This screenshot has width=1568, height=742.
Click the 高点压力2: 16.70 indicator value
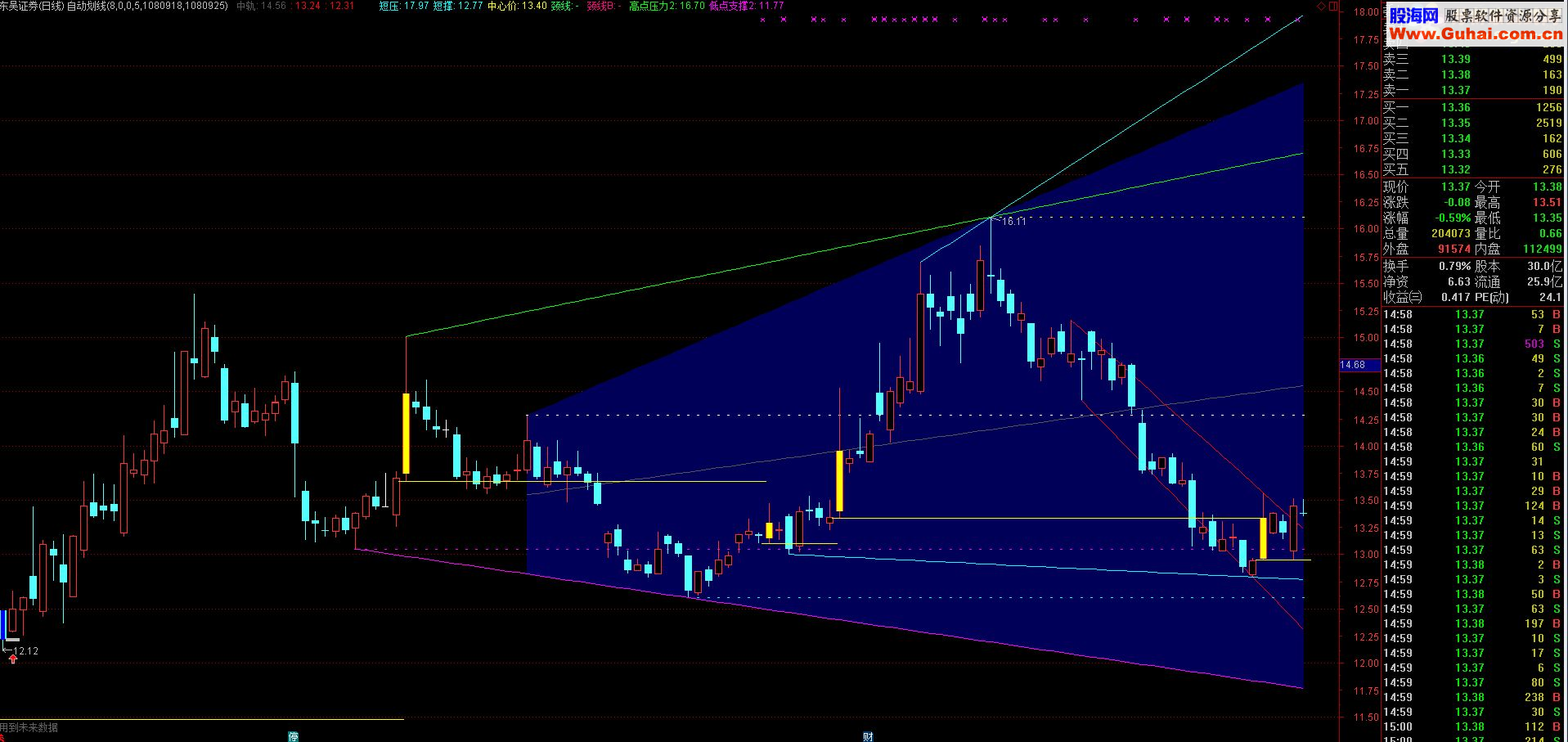tap(667, 6)
